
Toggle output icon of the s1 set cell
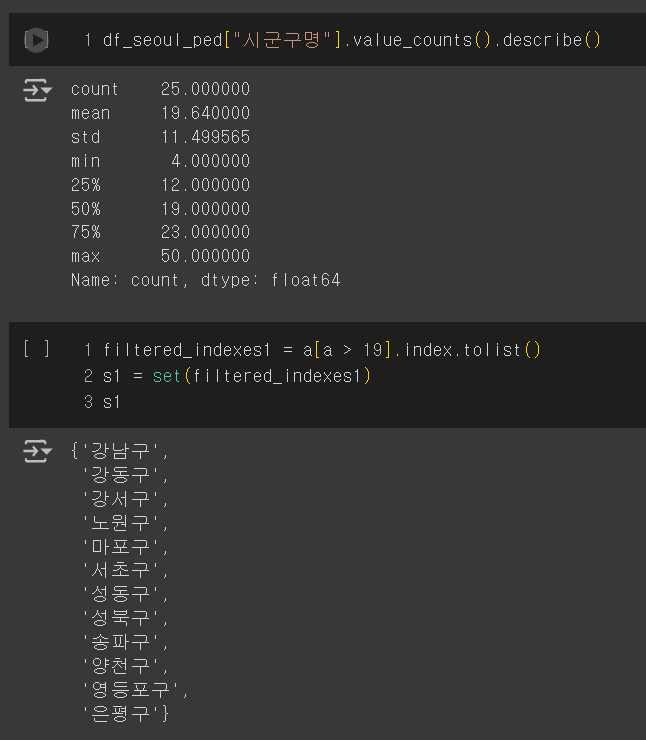coord(37,451)
